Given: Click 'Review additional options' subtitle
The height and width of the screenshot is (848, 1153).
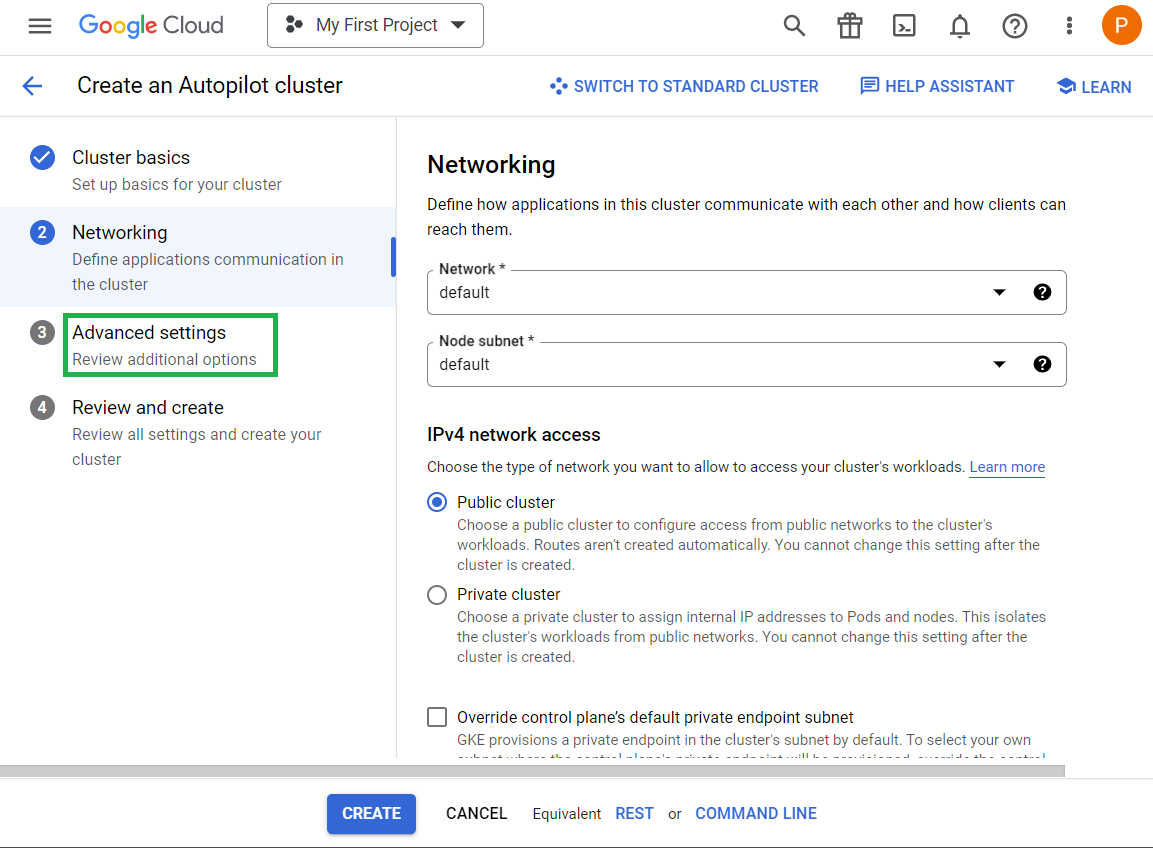Looking at the screenshot, I should (x=164, y=360).
